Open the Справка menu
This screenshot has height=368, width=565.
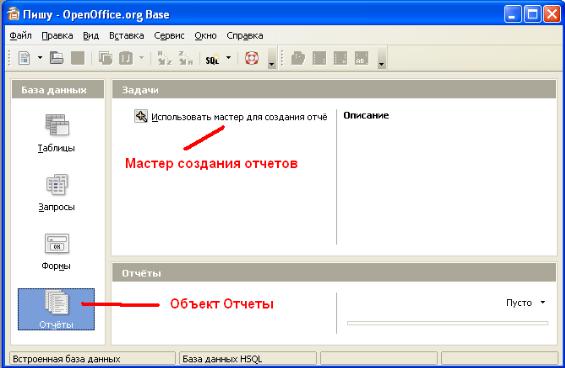pos(245,36)
